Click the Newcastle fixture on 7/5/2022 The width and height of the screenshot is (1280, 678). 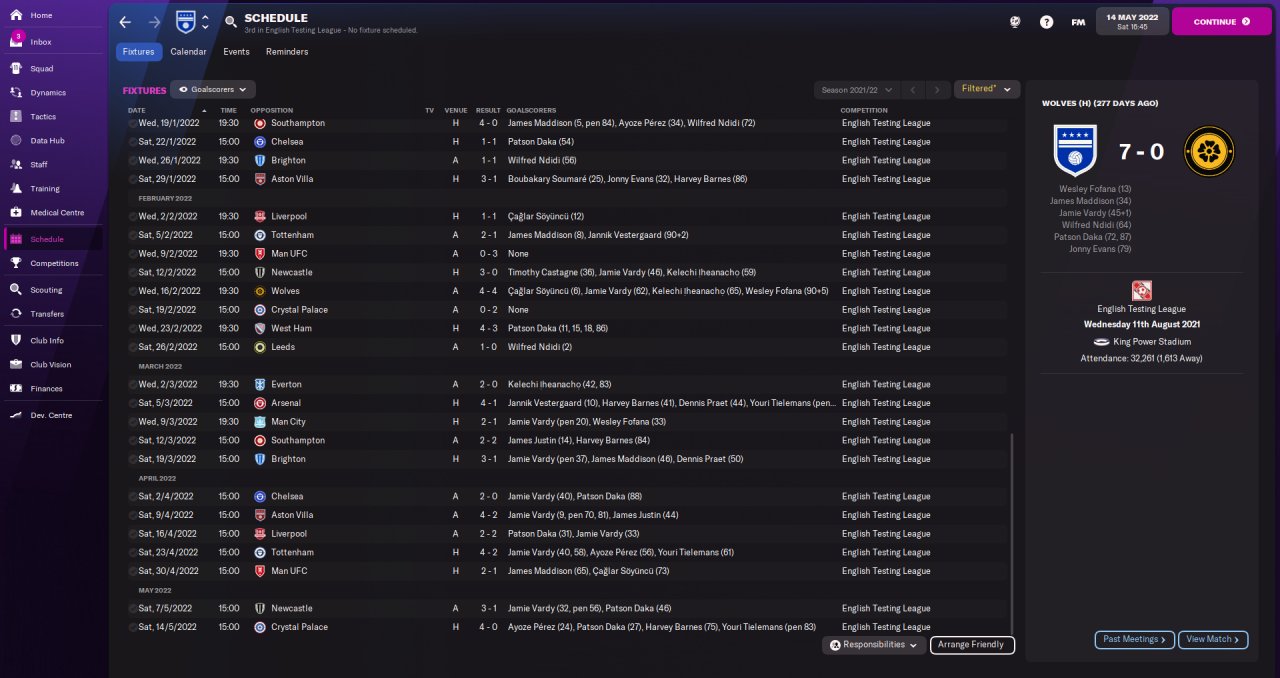tap(567, 608)
